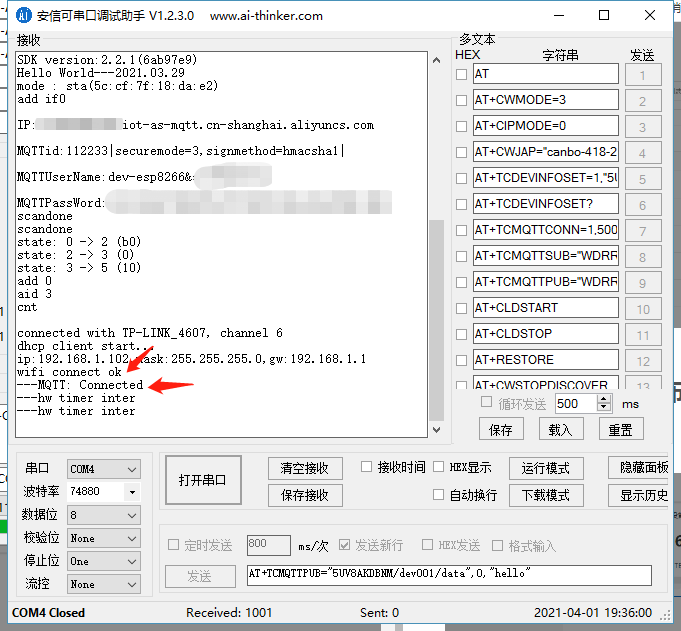
Task: Click the '---MQTT: Connected' log line
Action: (x=80, y=385)
